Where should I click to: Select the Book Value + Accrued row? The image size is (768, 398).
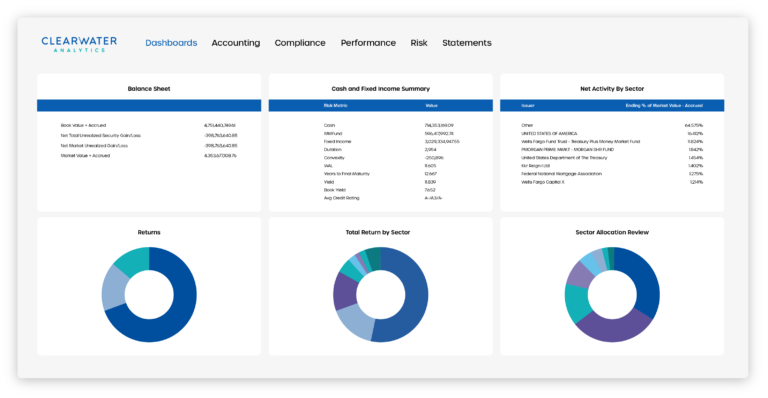pyautogui.click(x=149, y=125)
